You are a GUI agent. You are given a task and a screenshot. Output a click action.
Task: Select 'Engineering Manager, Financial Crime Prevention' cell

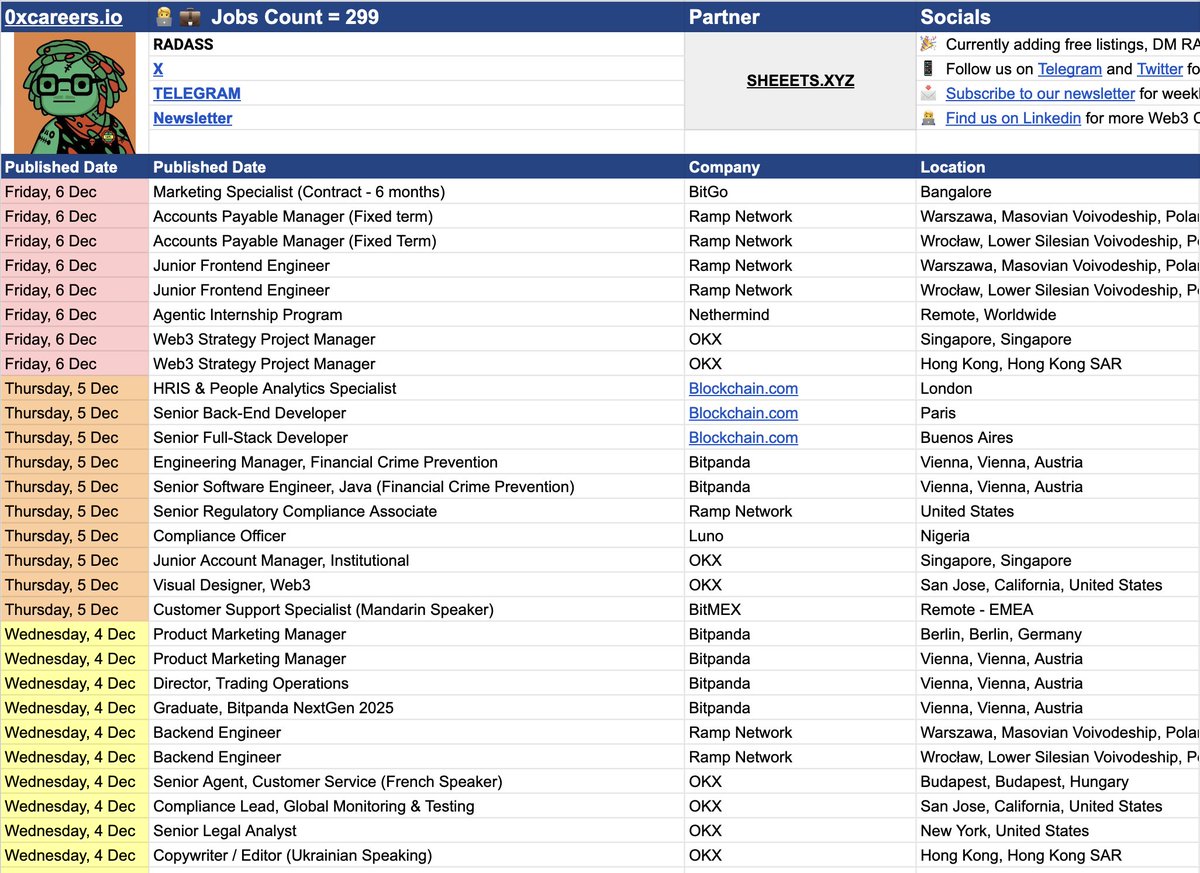tap(416, 462)
